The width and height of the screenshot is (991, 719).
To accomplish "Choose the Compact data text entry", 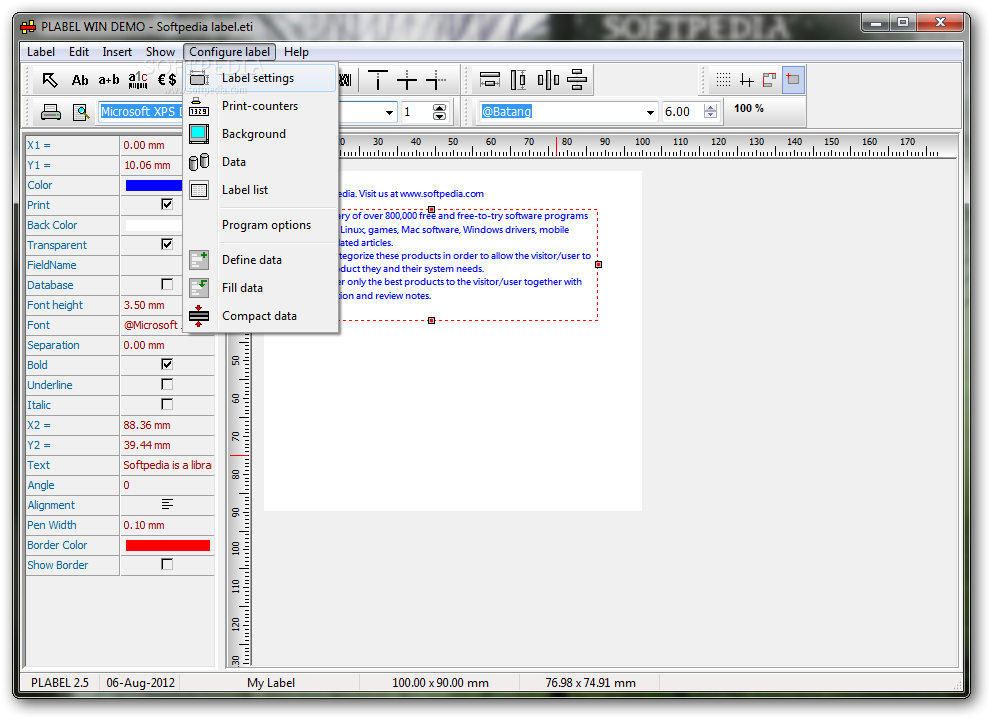I will pyautogui.click(x=259, y=316).
